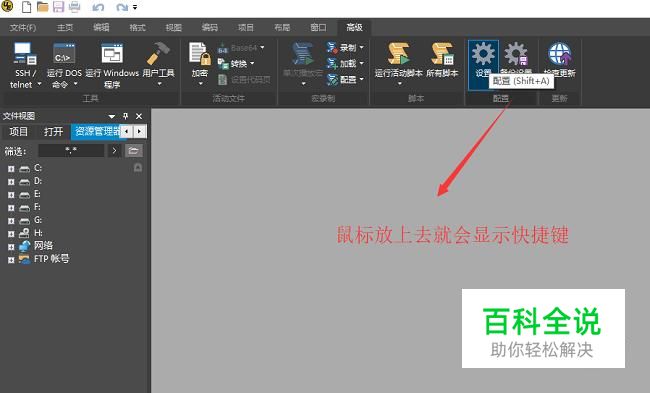Screen dimensions: 650x393
Task: Select the 网络 tree item
Action: tap(43, 246)
